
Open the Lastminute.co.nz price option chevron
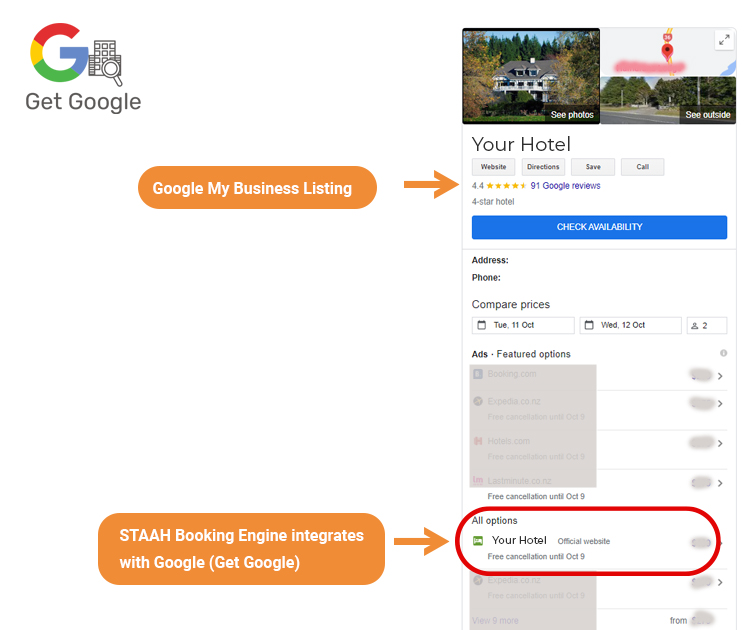point(720,483)
